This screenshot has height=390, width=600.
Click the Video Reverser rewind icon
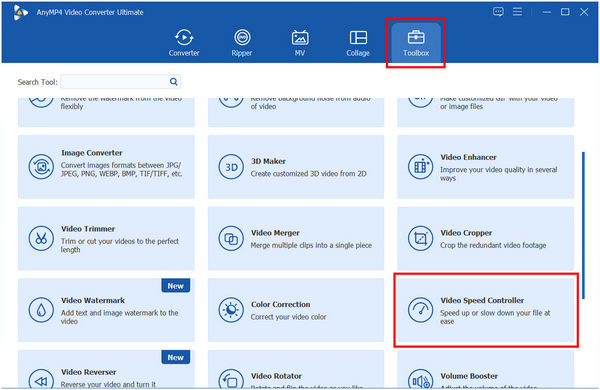pyautogui.click(x=41, y=380)
